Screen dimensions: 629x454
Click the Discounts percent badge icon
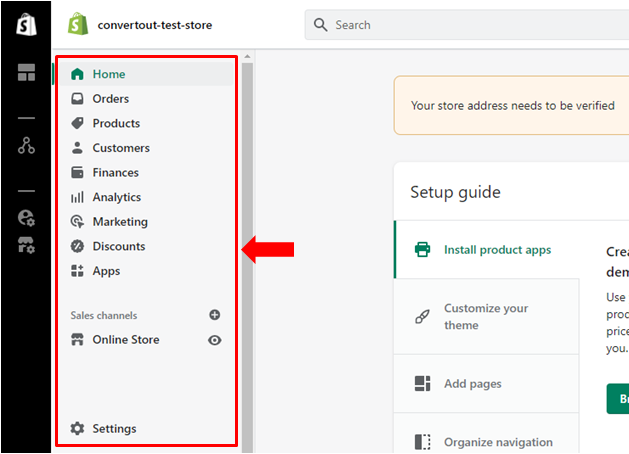coord(77,246)
